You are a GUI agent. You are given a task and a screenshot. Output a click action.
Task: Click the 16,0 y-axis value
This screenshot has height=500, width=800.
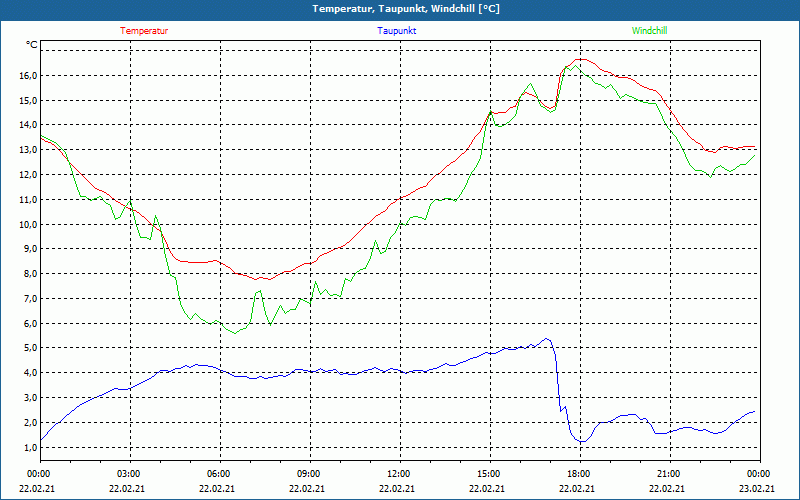pyautogui.click(x=29, y=76)
